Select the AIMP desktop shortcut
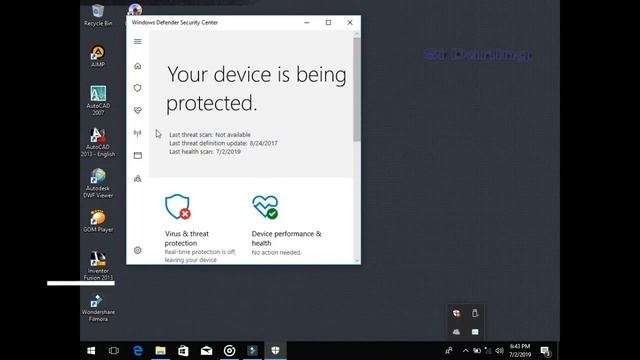This screenshot has height=360, width=640. coord(98,56)
